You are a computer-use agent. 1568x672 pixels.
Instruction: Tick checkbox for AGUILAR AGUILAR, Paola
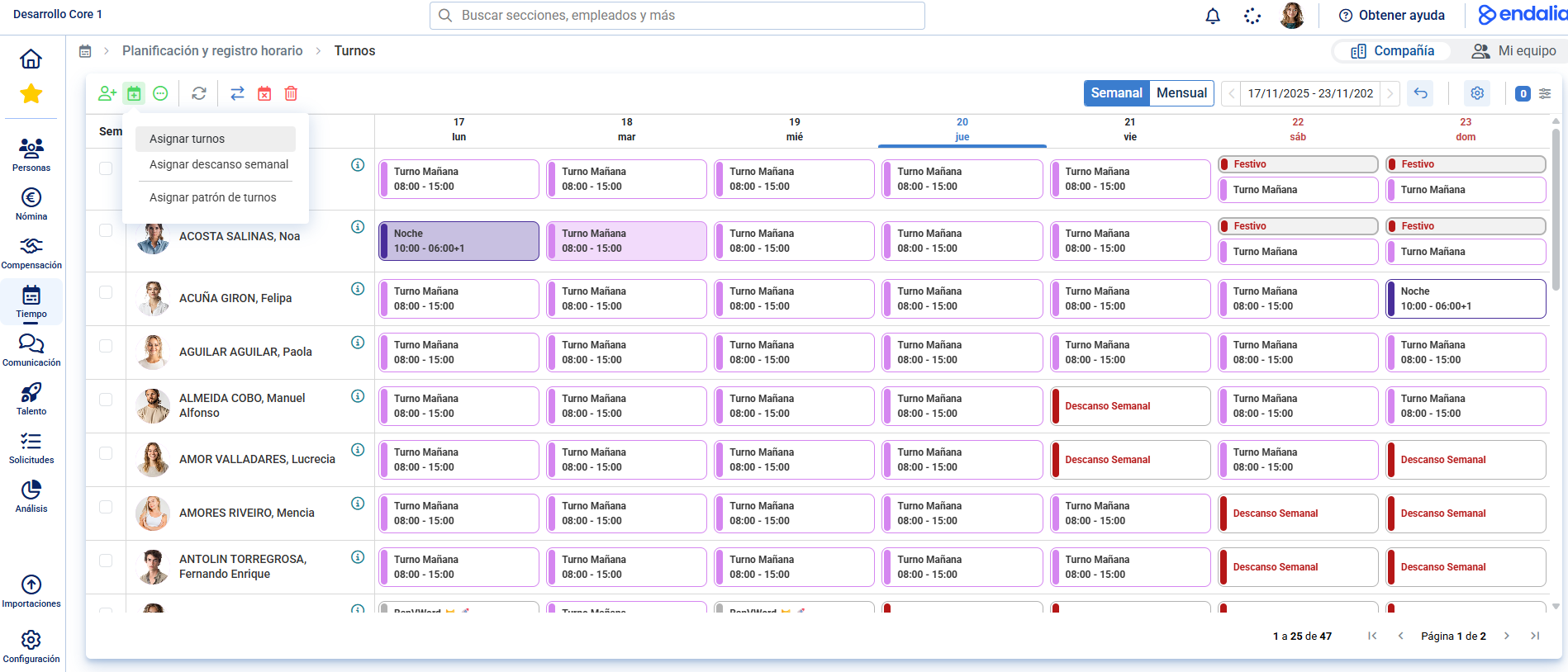(106, 346)
